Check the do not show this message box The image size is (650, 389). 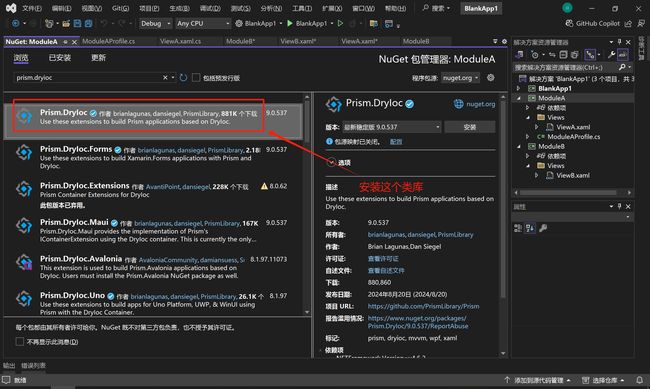click(x=19, y=341)
